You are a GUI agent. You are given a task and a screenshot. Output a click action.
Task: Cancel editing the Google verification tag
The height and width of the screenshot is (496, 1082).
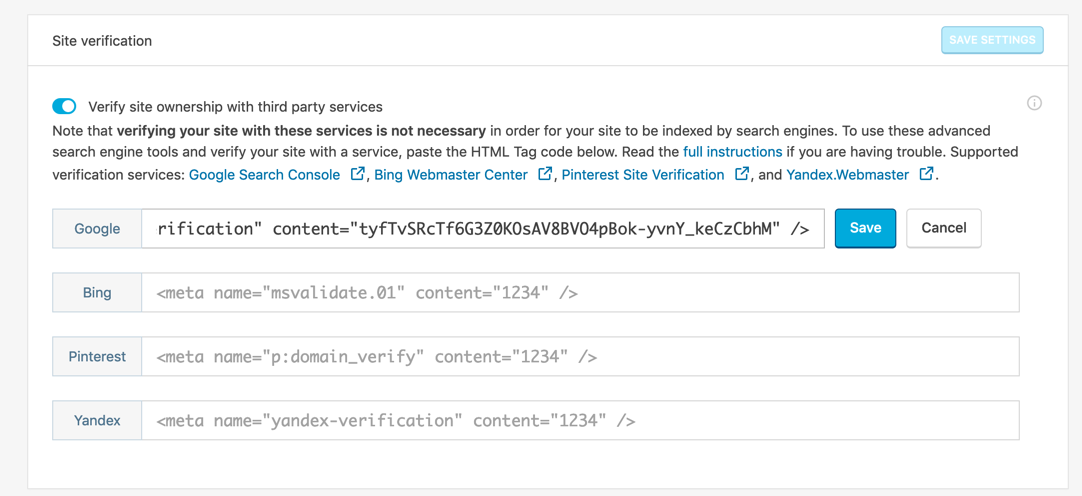943,228
